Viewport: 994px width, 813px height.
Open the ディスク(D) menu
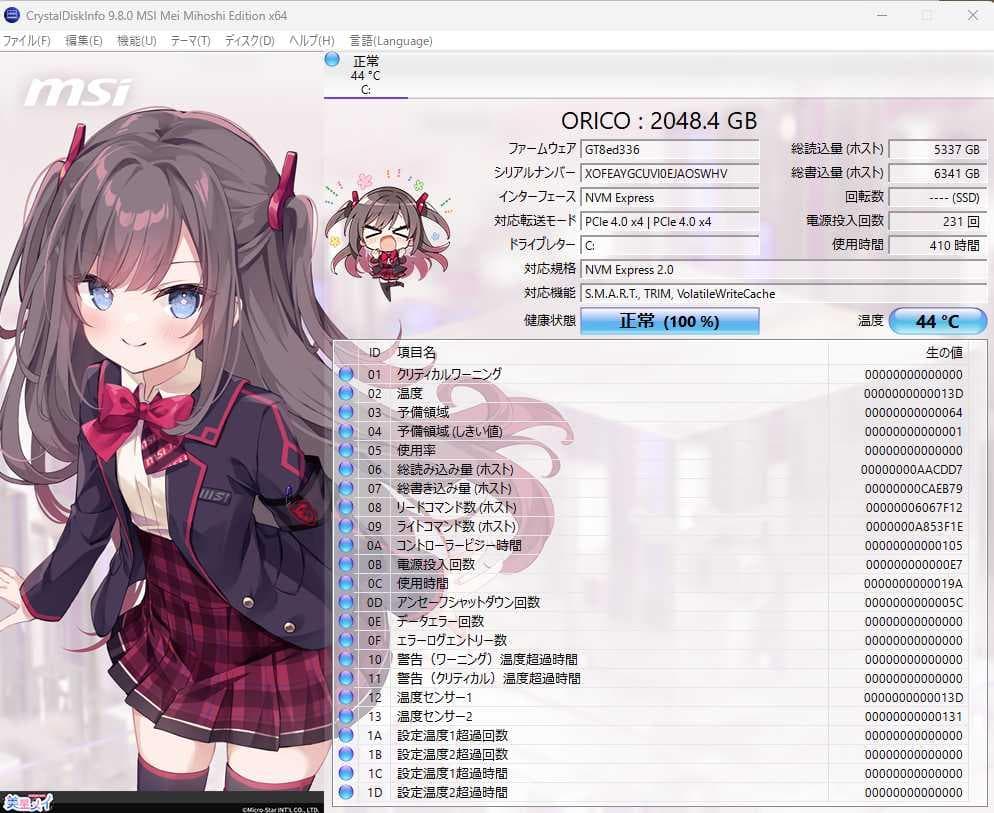[249, 41]
